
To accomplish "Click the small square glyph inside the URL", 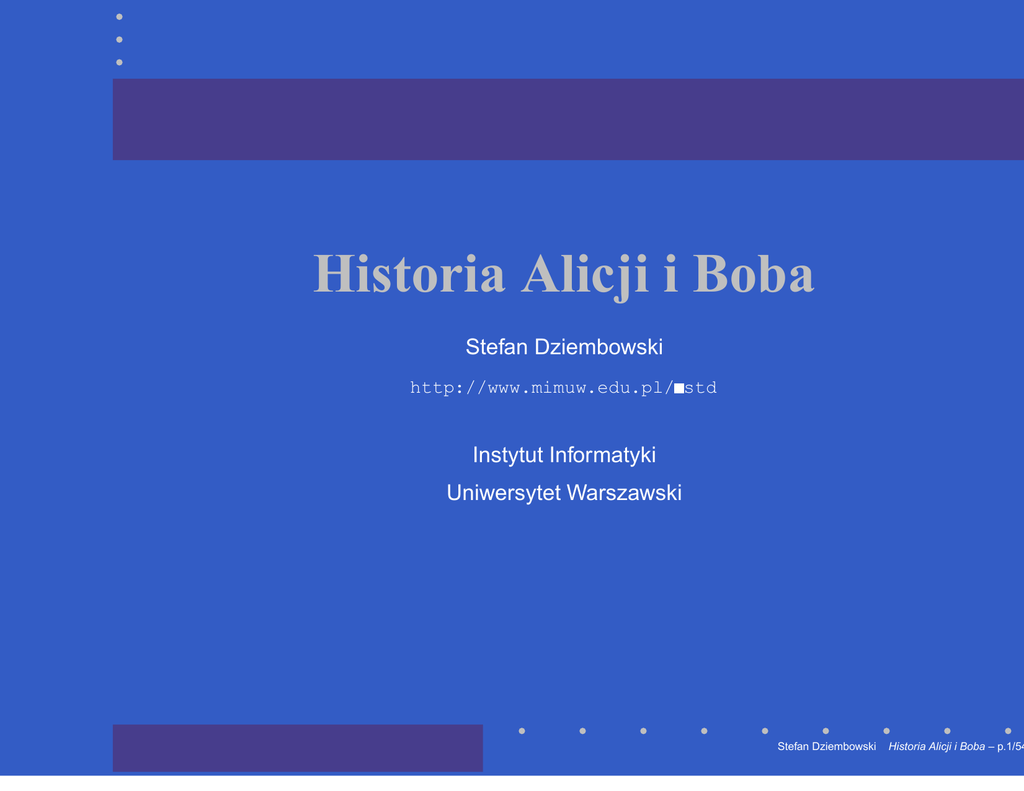I will tap(679, 389).
